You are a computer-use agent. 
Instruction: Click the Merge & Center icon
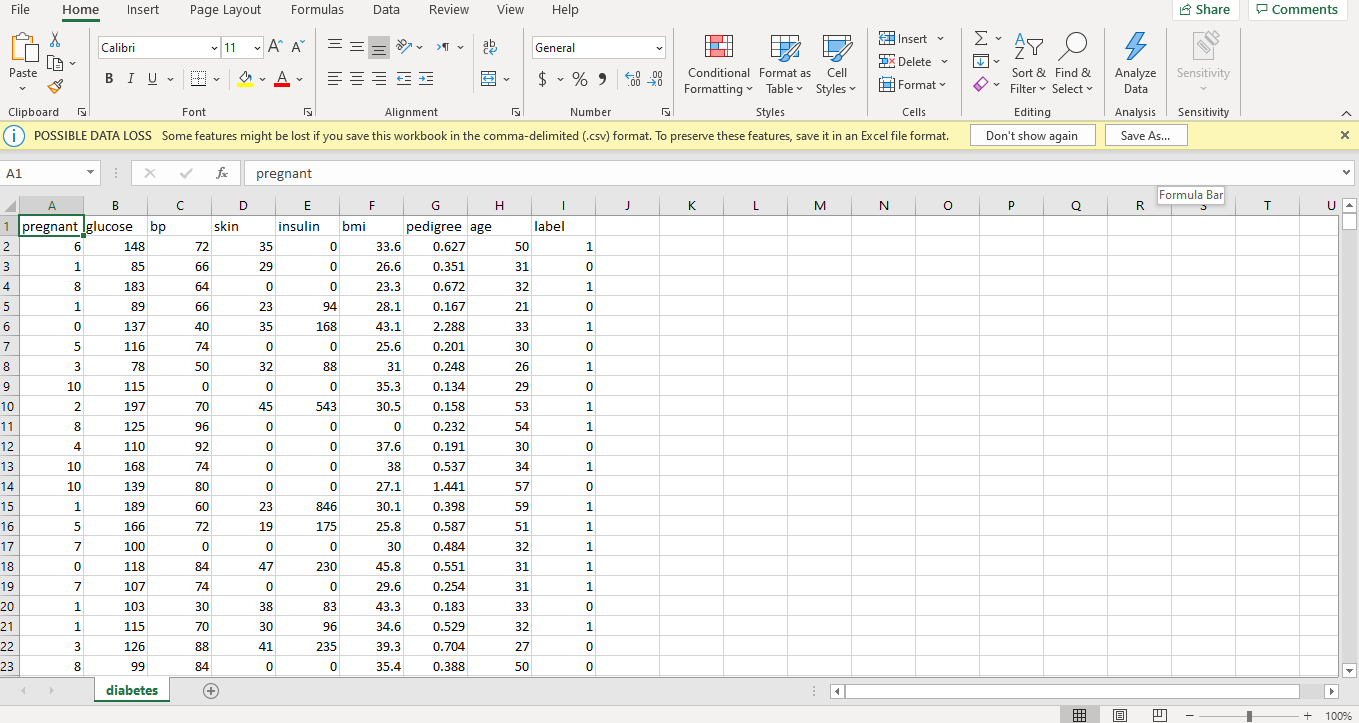490,79
